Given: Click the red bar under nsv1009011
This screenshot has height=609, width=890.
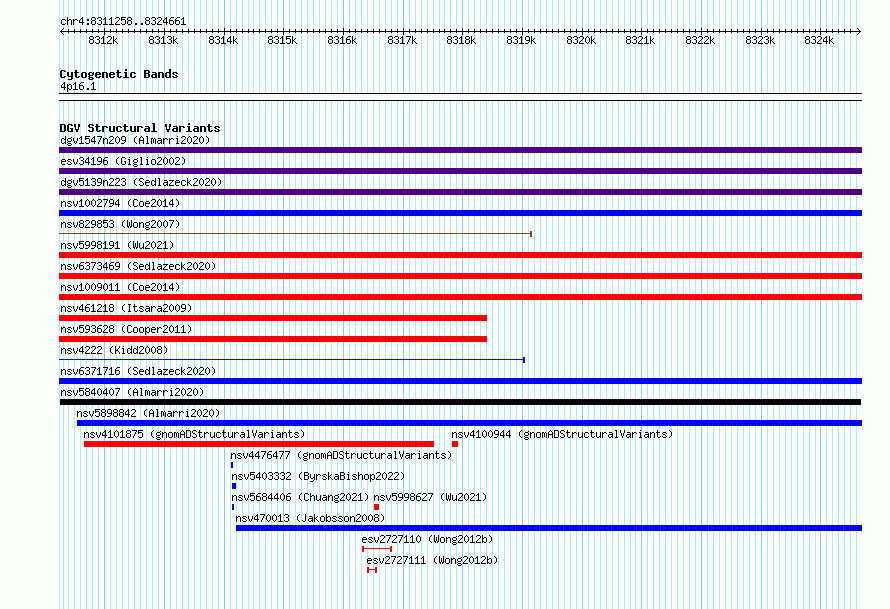Looking at the screenshot, I should tap(460, 297).
